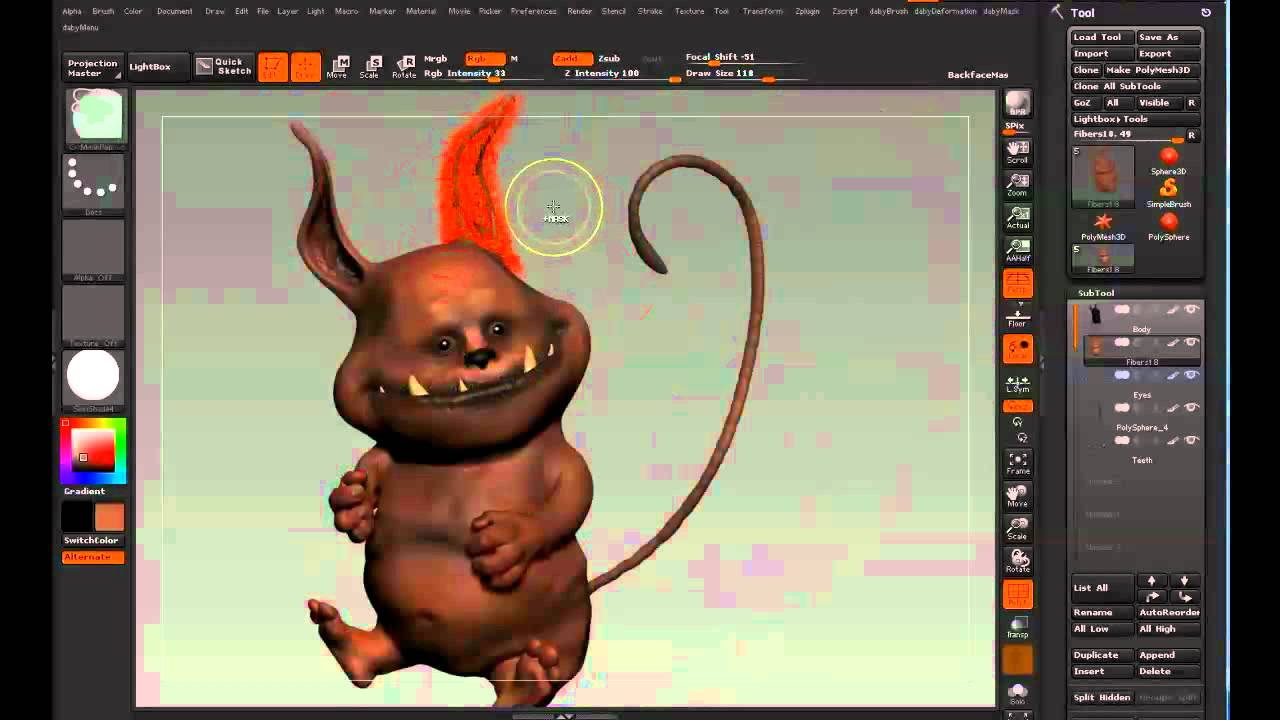Toggle Eyes subtool visibility eye
Viewport: 1280px width, 720px height.
(x=1191, y=376)
